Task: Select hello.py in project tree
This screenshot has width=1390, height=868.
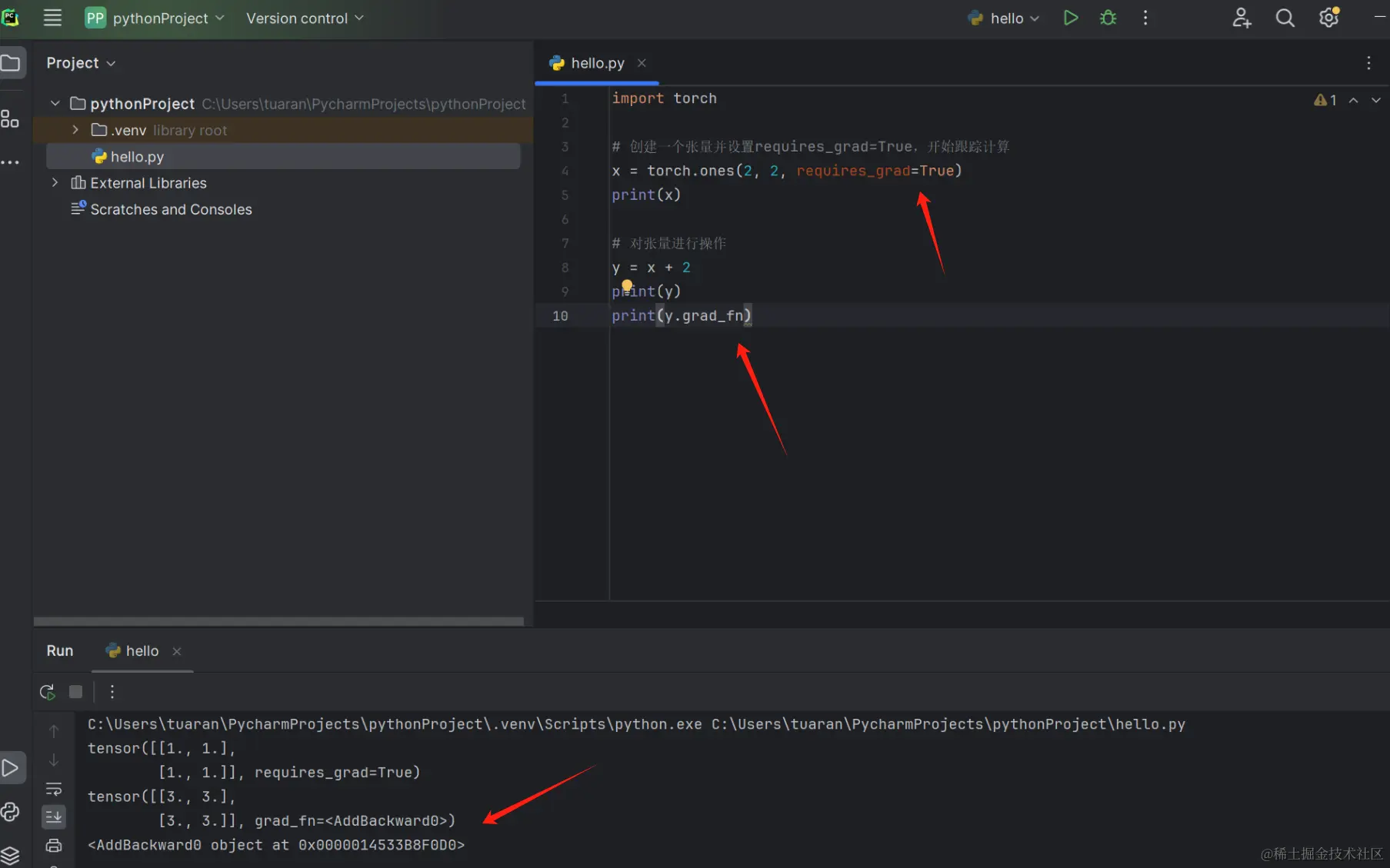Action: click(283, 156)
